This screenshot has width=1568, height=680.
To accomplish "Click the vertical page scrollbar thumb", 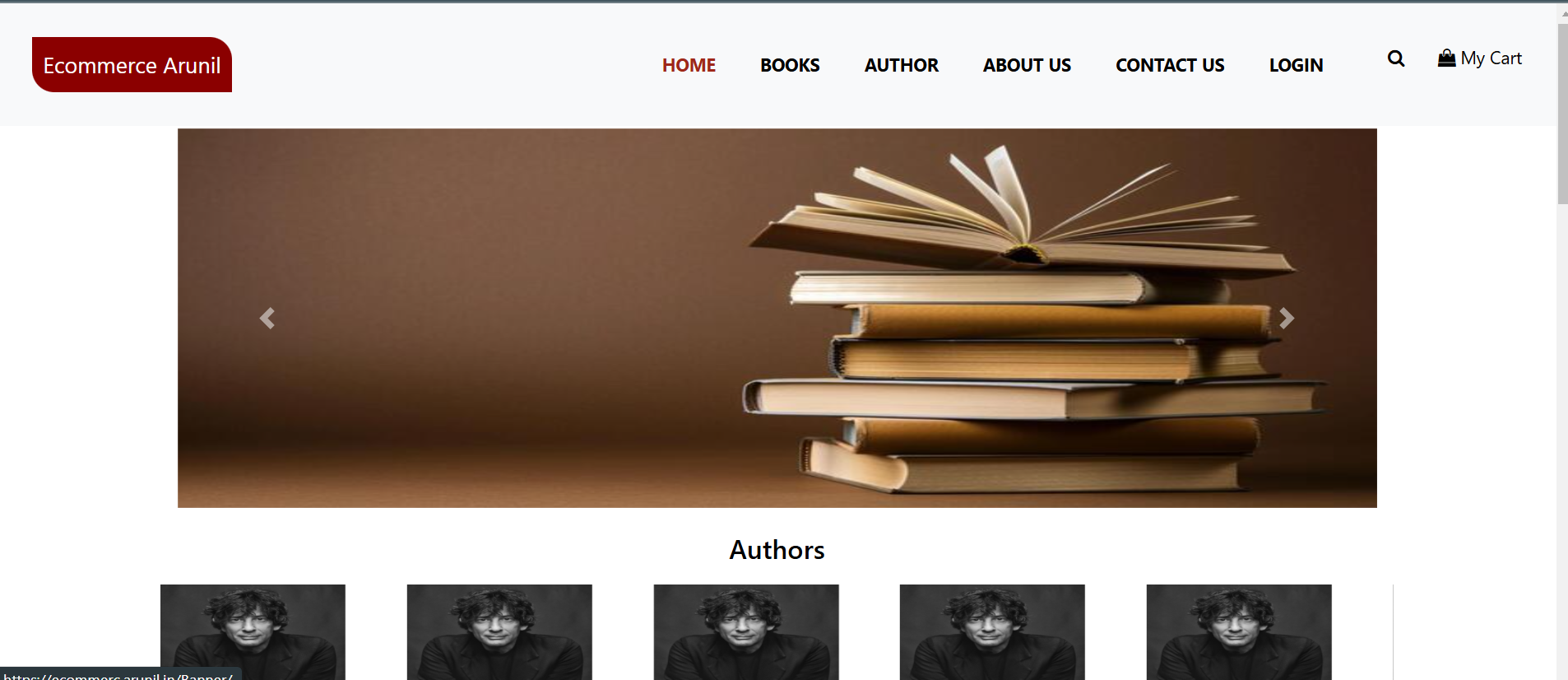I will pos(1562,114).
